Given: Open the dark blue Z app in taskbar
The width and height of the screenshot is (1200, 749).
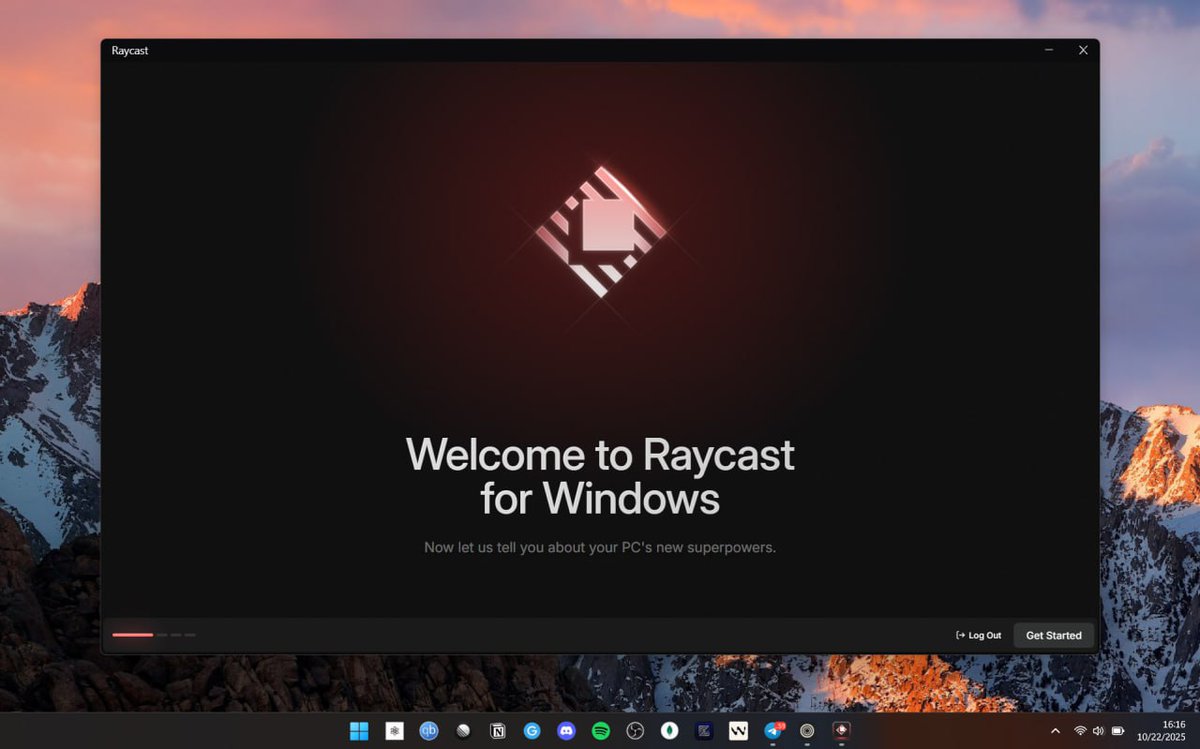Looking at the screenshot, I should pyautogui.click(x=704, y=731).
